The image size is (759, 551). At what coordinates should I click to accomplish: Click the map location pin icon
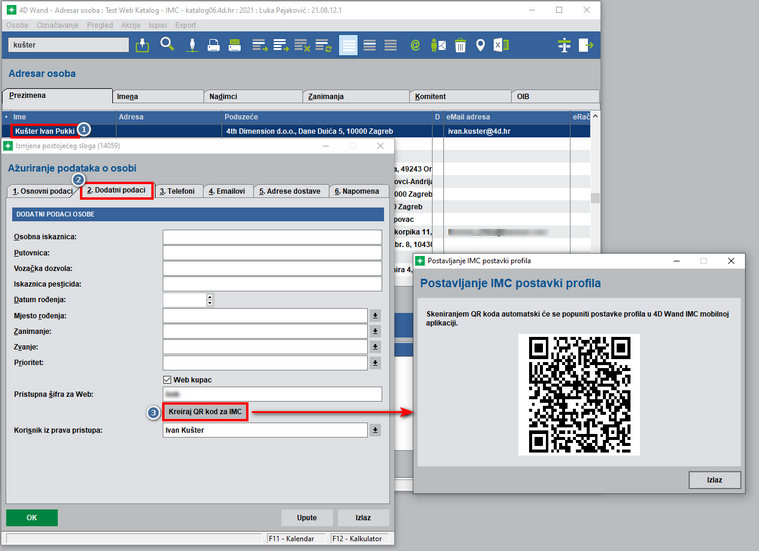point(480,46)
